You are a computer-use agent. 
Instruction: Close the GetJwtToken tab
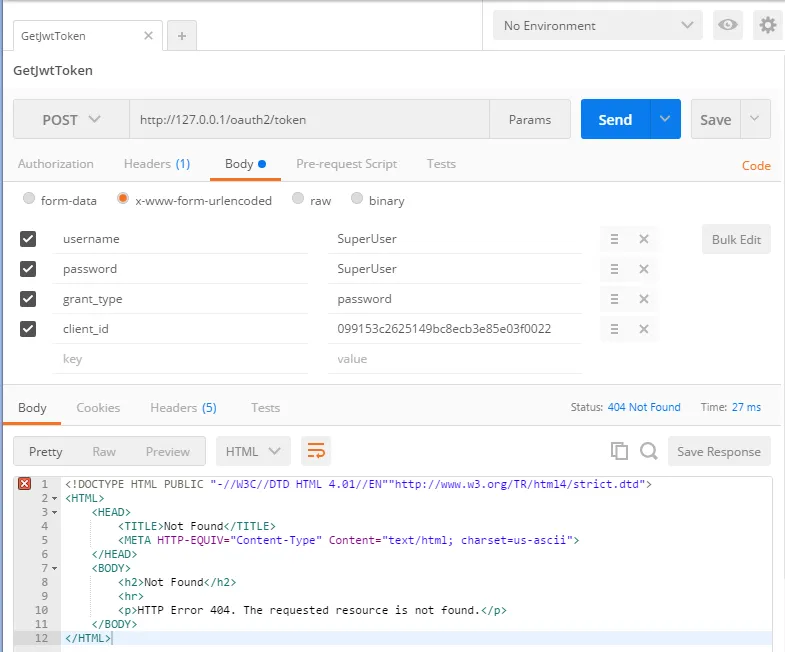pos(148,36)
